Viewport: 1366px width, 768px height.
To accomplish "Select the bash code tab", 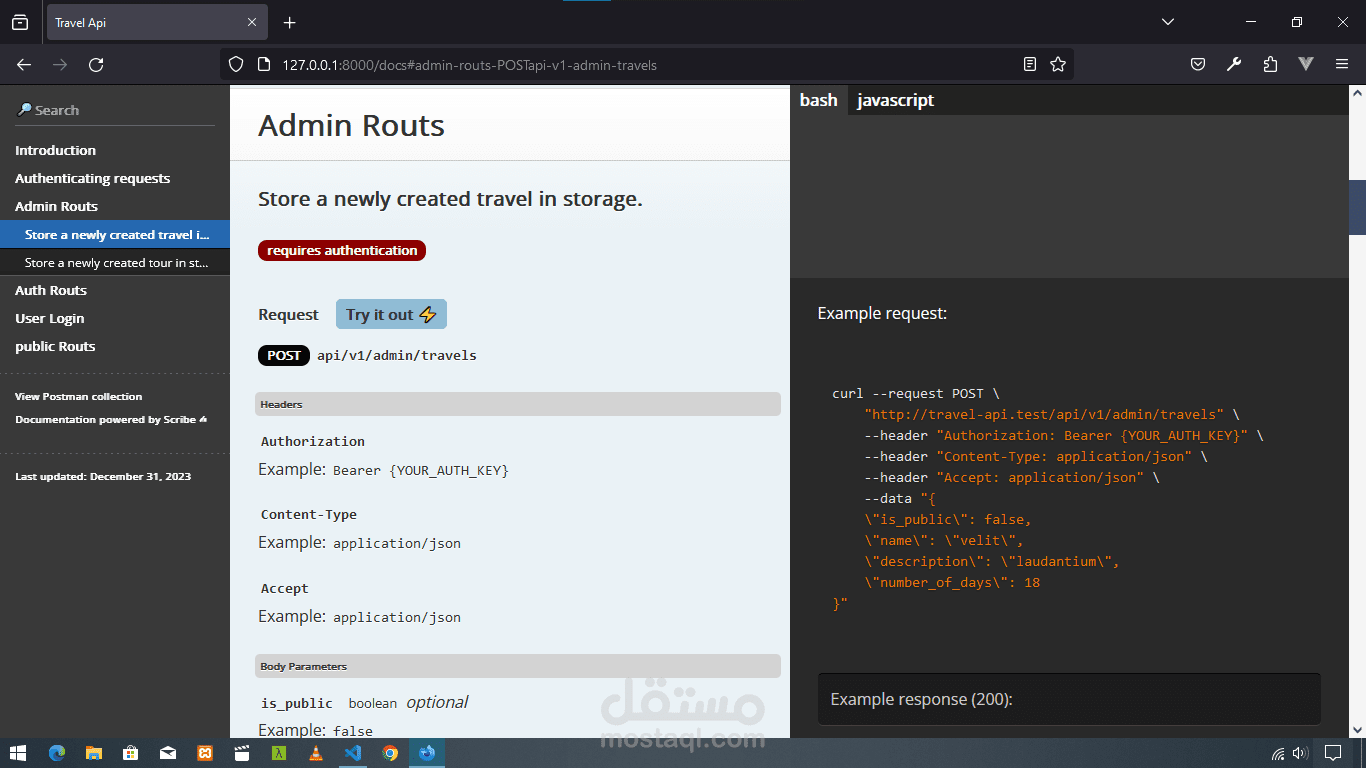I will coord(818,100).
